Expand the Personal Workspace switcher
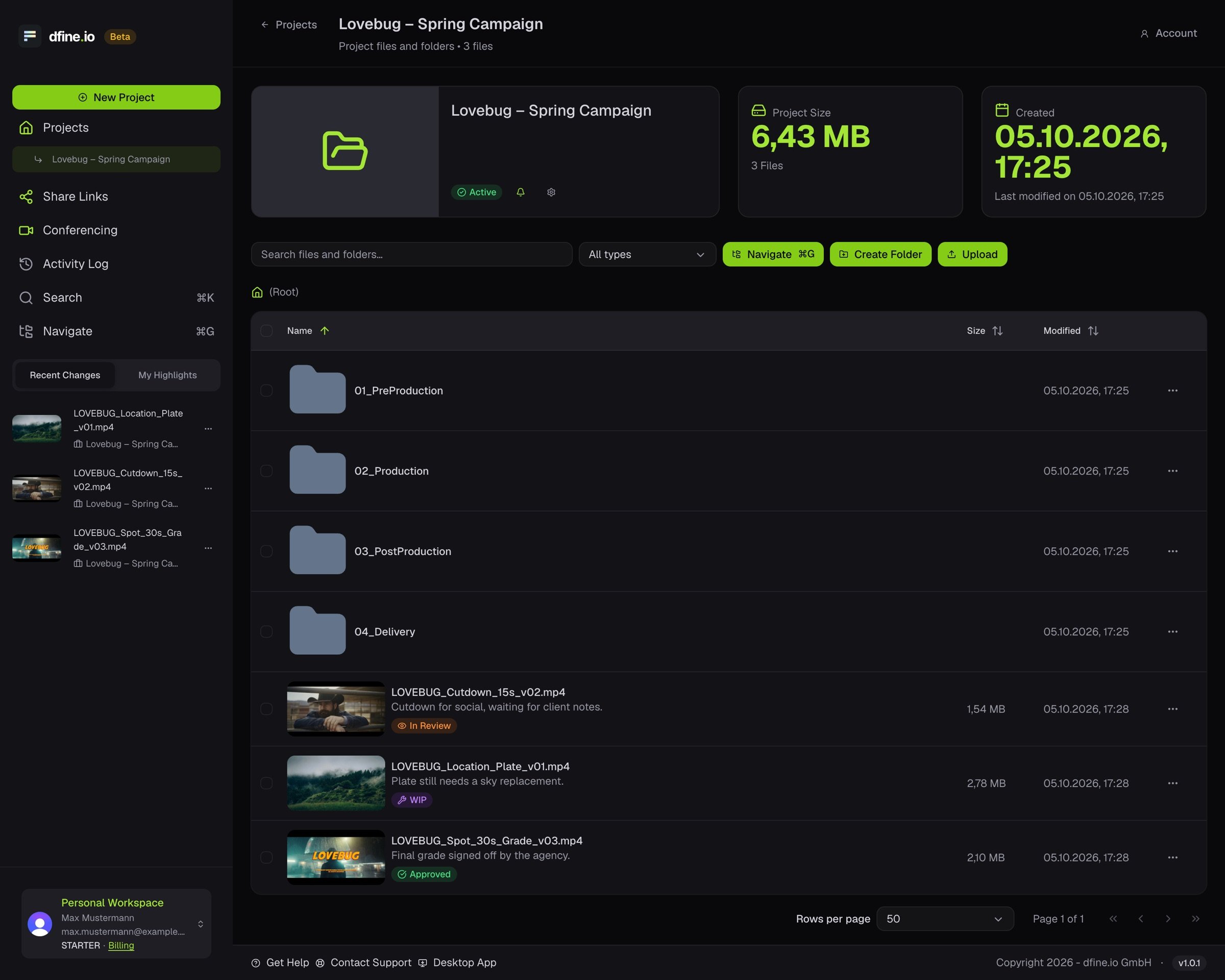The height and width of the screenshot is (980, 1225). (116, 923)
